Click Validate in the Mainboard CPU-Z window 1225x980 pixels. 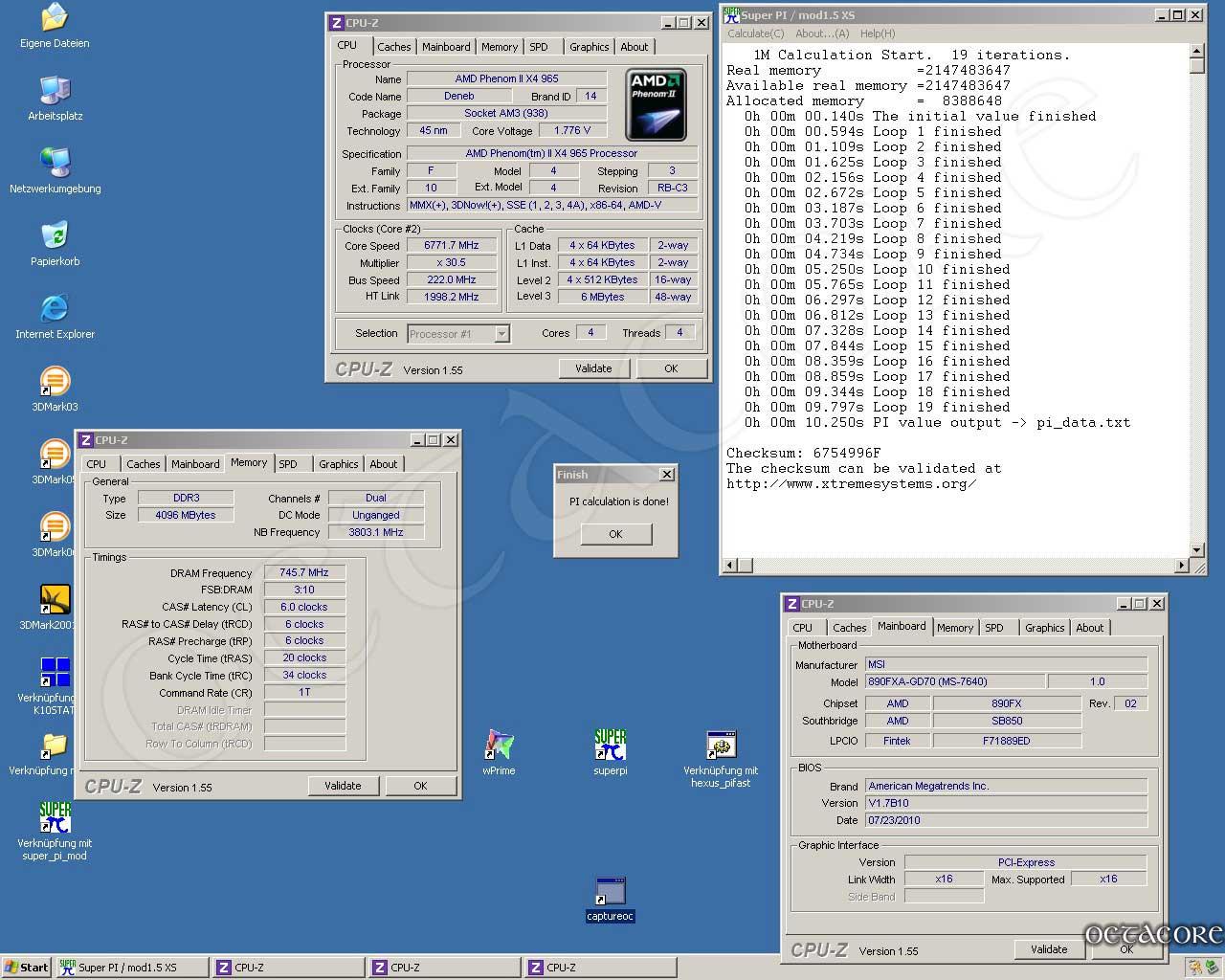pos(1049,949)
